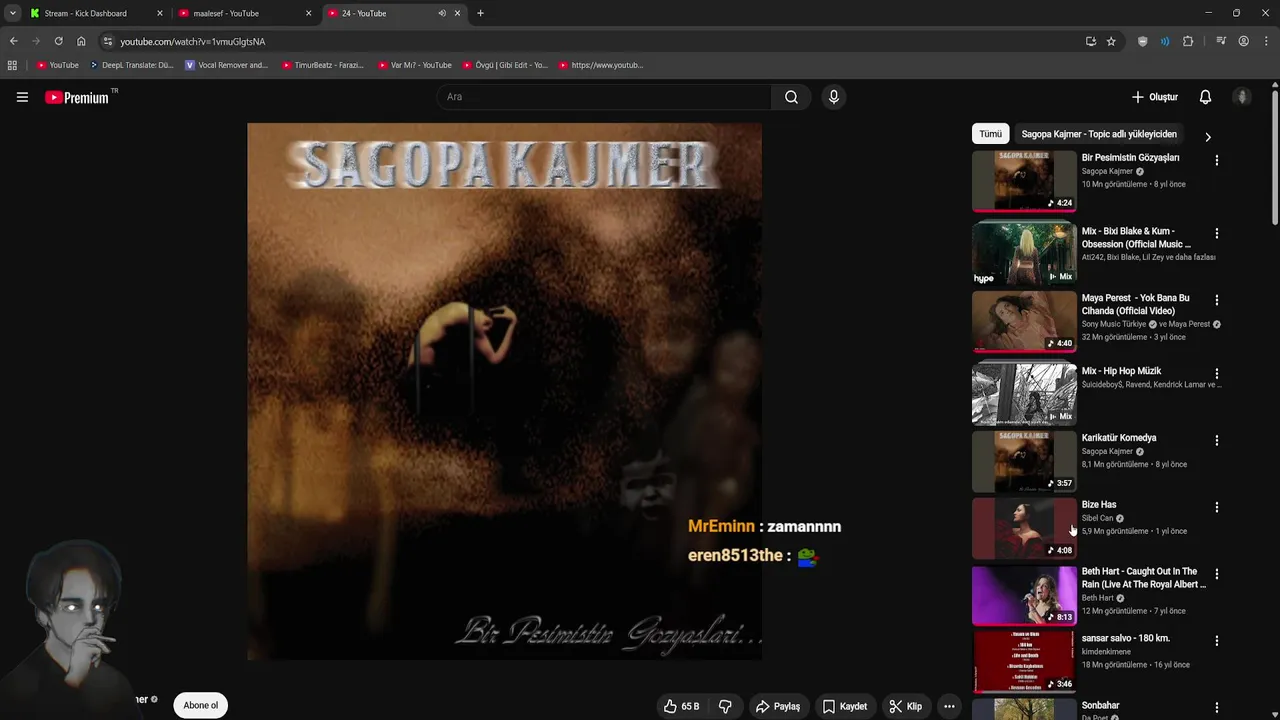Open Karikatür Komedya video title

[x=1119, y=438]
